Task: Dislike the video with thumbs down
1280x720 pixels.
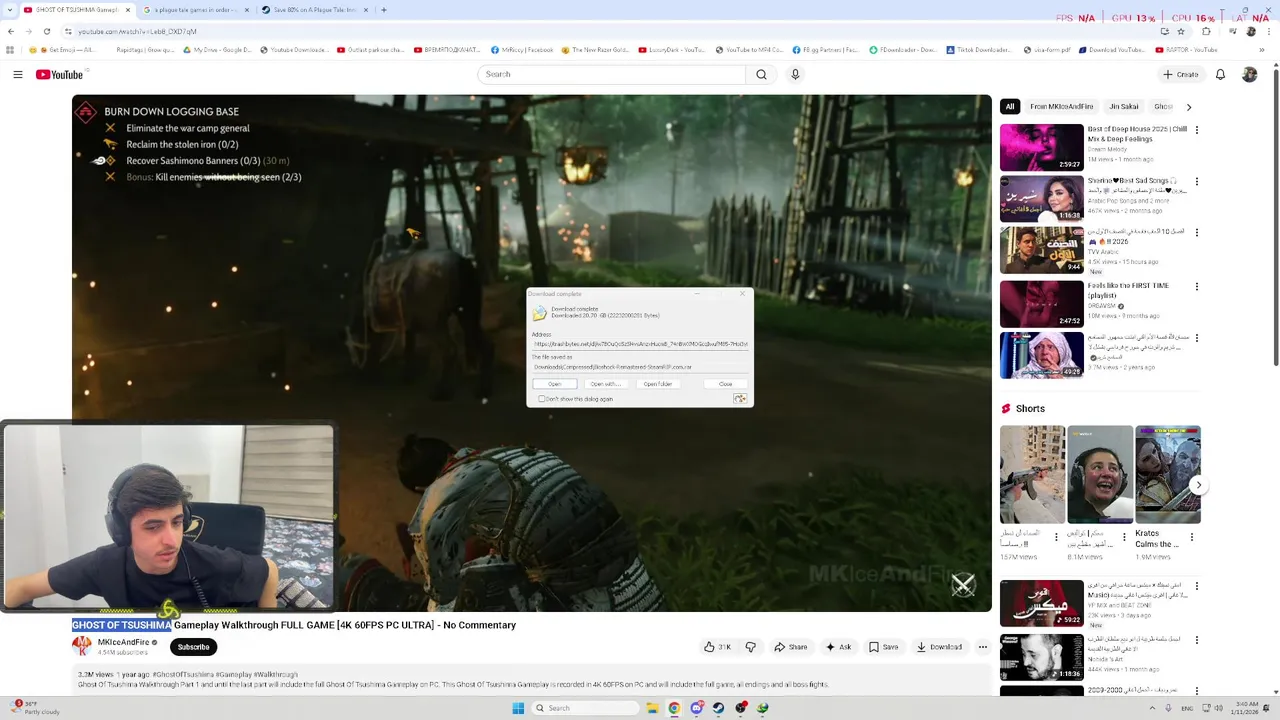Action: tap(750, 647)
